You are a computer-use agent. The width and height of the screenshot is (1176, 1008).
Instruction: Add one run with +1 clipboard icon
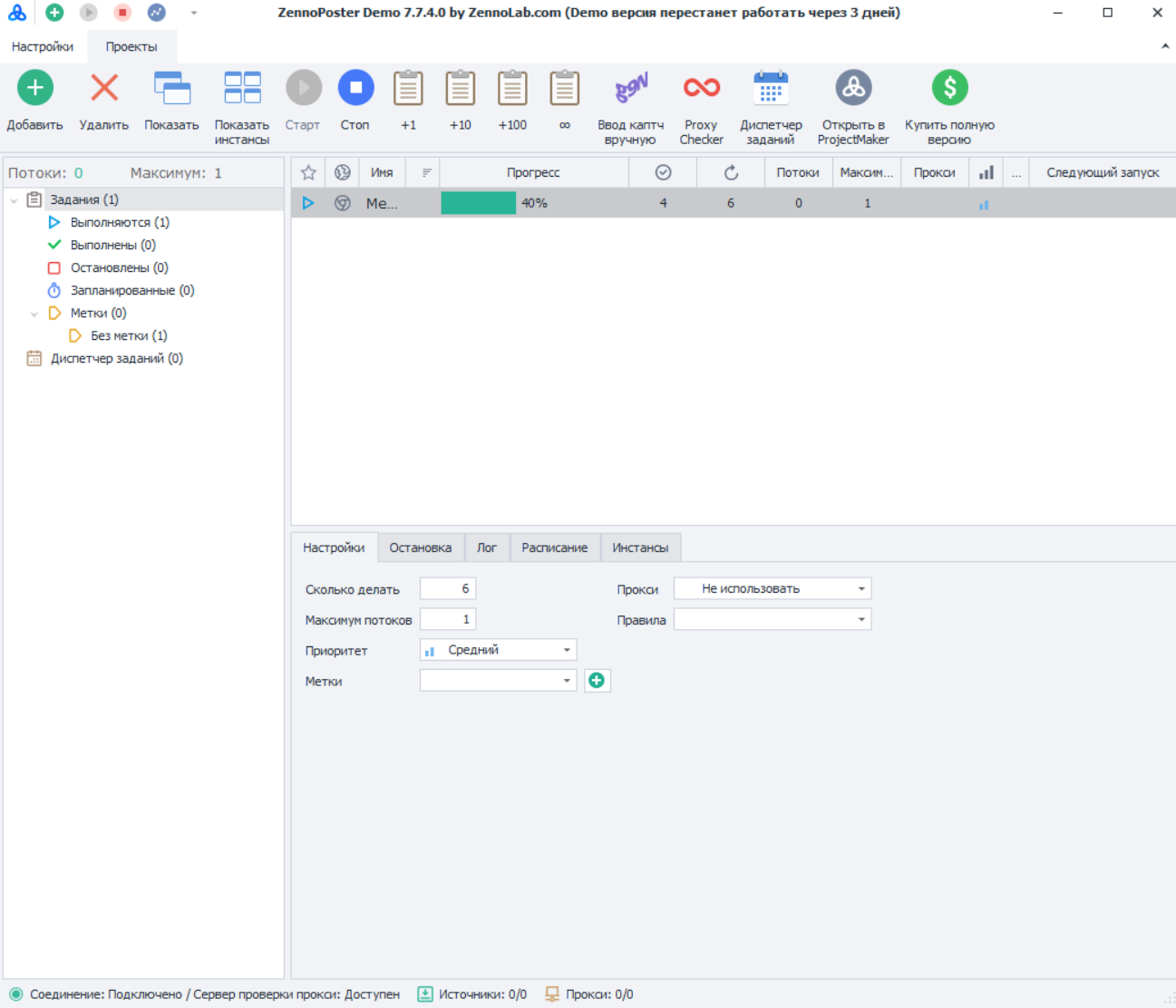click(408, 88)
